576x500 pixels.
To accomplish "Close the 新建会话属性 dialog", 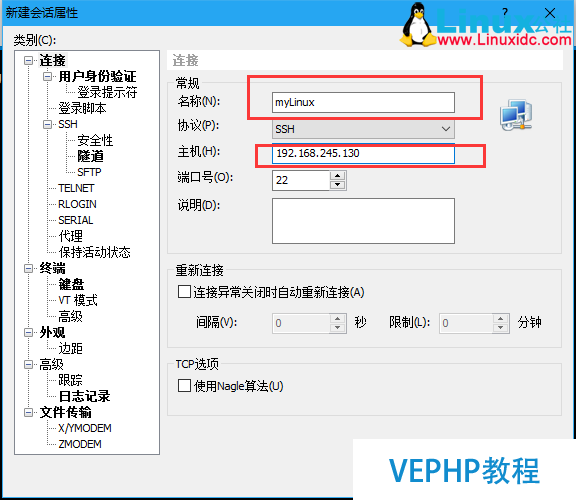I will [550, 13].
